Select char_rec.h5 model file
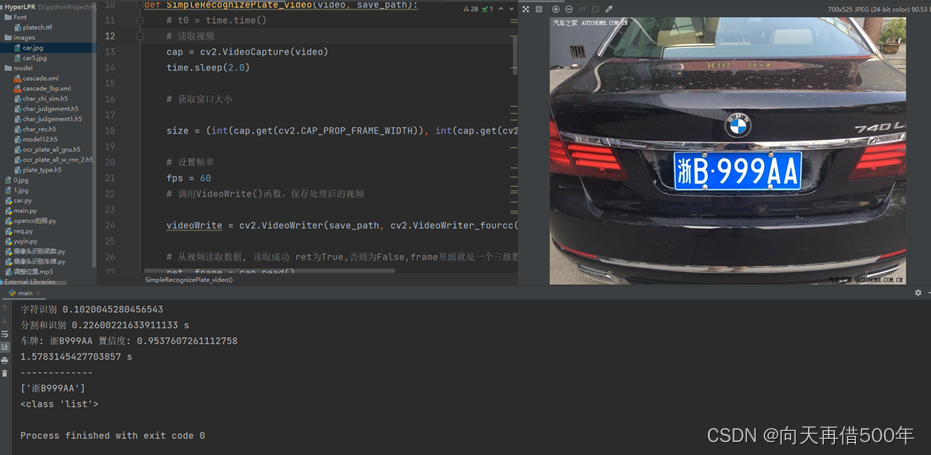931x455 pixels. tap(35, 129)
